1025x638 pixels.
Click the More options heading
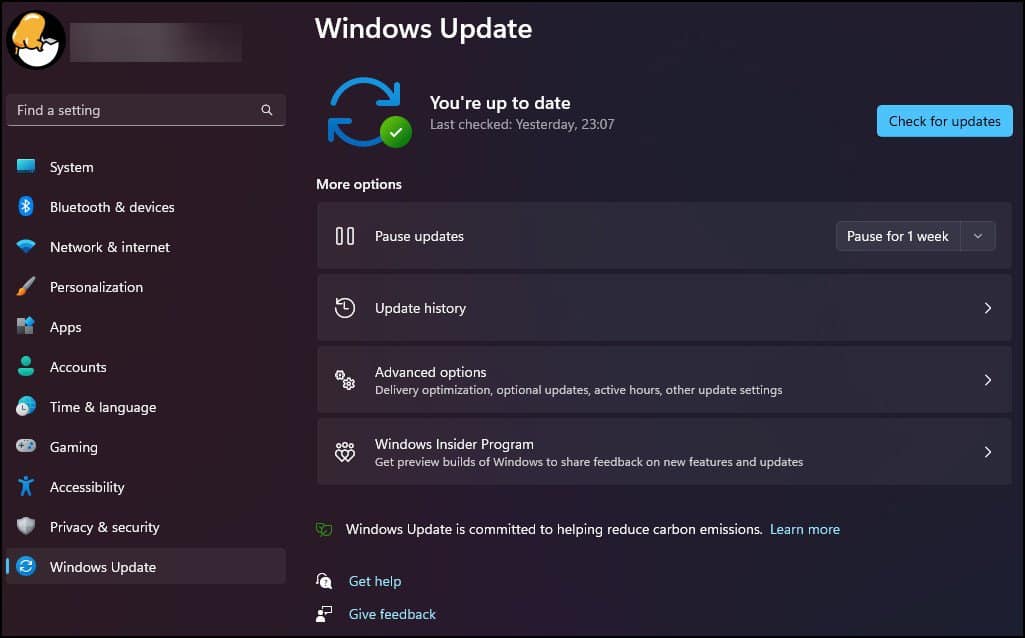[x=359, y=184]
